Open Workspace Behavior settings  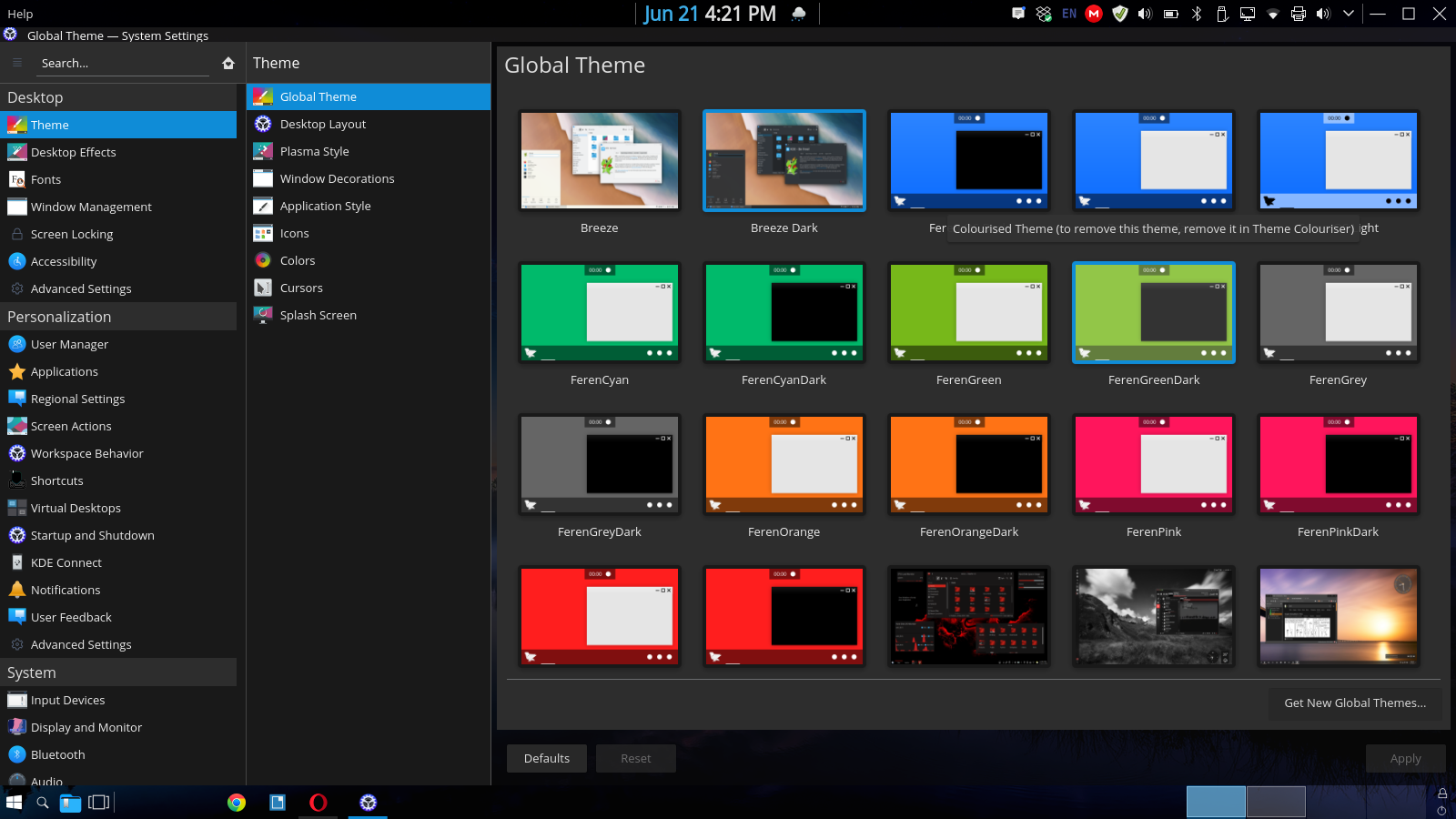118,453
